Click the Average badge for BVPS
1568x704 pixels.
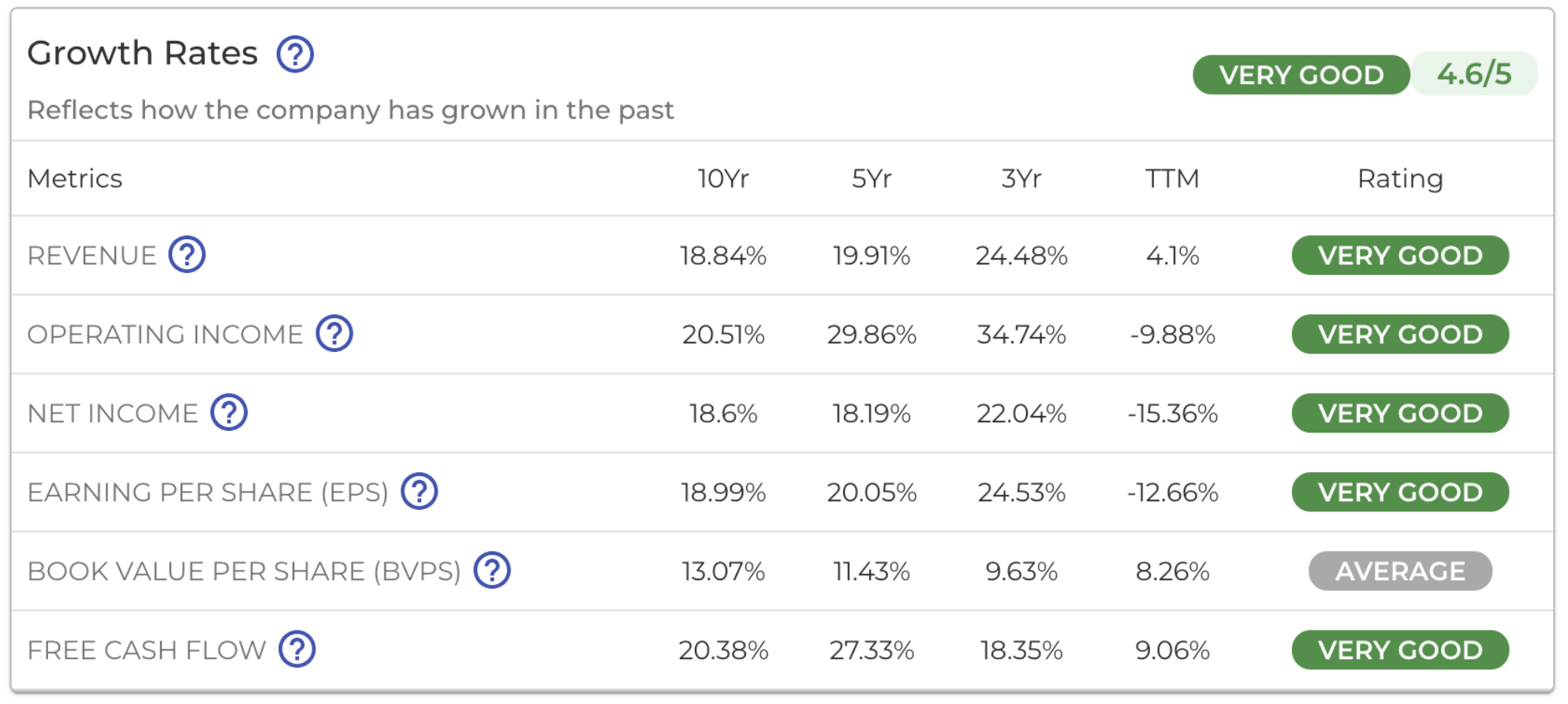(1400, 571)
